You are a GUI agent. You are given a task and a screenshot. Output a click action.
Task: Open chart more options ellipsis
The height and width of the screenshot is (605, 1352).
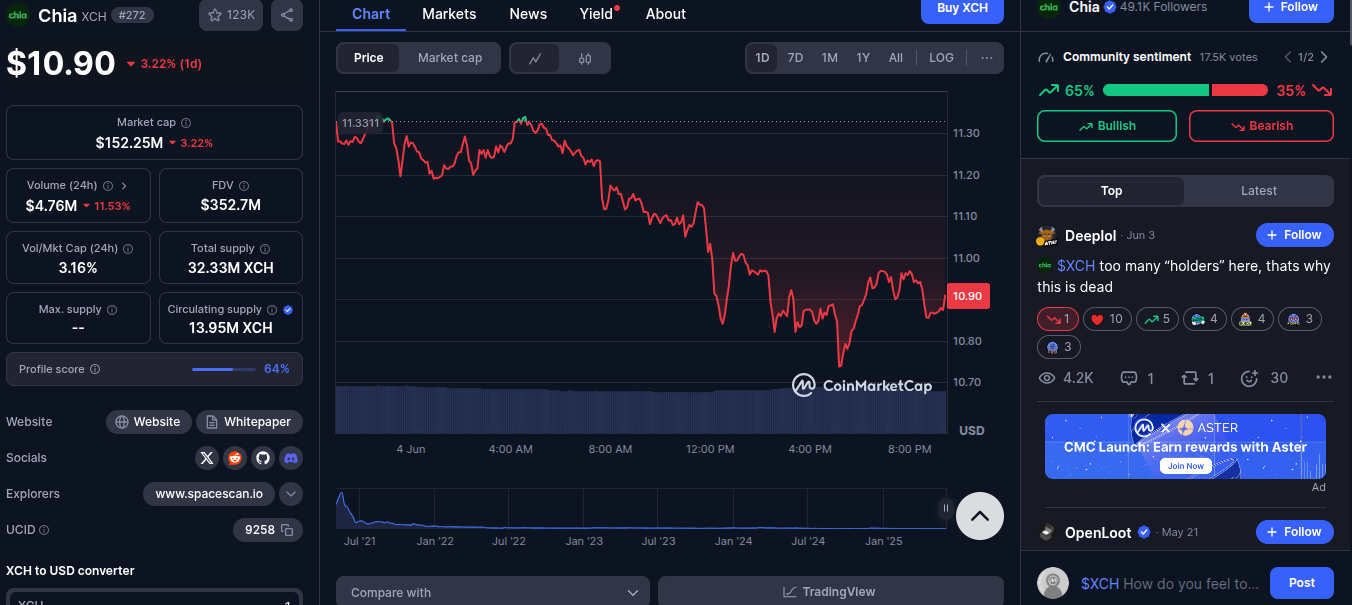[987, 58]
